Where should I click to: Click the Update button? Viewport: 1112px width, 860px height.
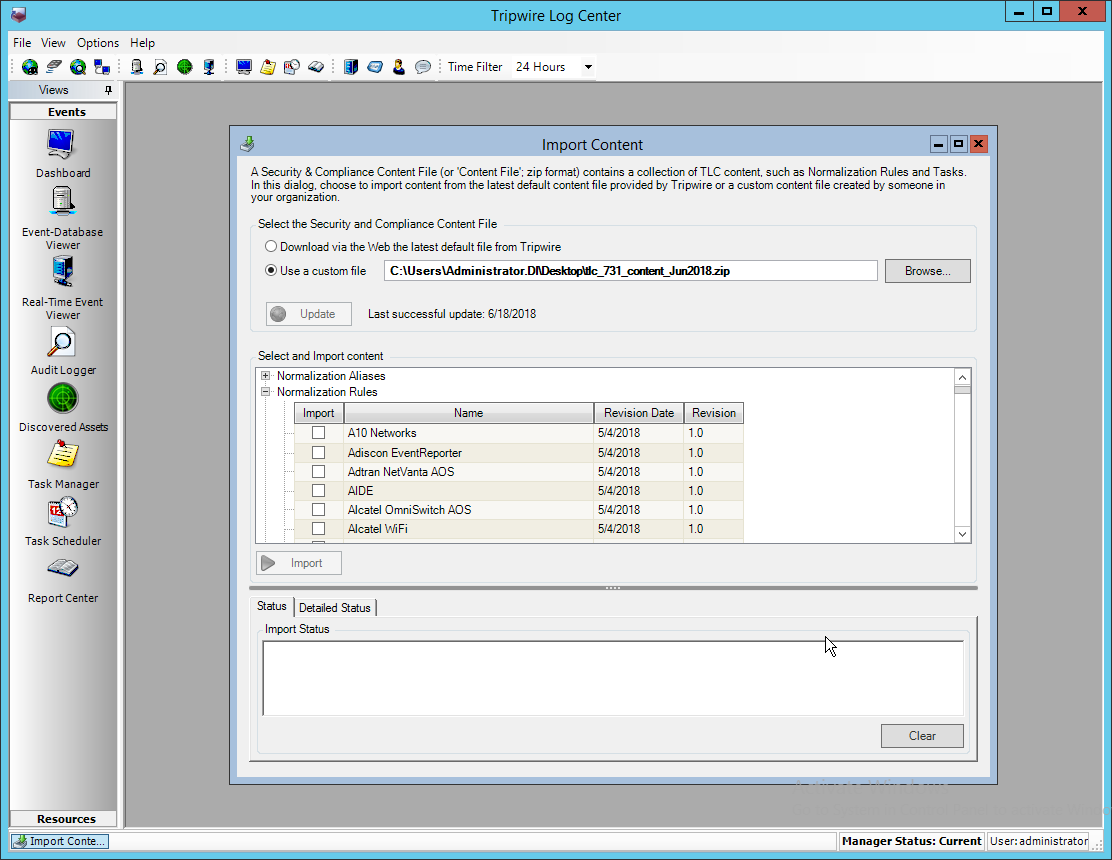coord(308,314)
